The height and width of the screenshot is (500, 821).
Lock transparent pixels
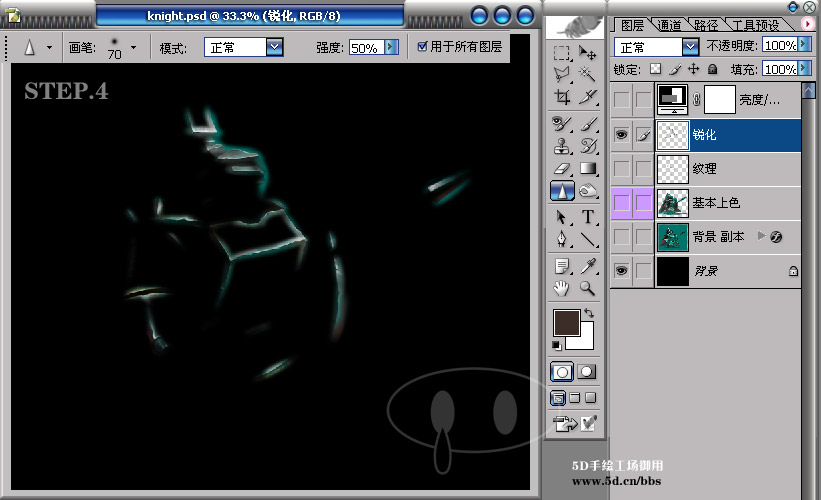coord(655,69)
